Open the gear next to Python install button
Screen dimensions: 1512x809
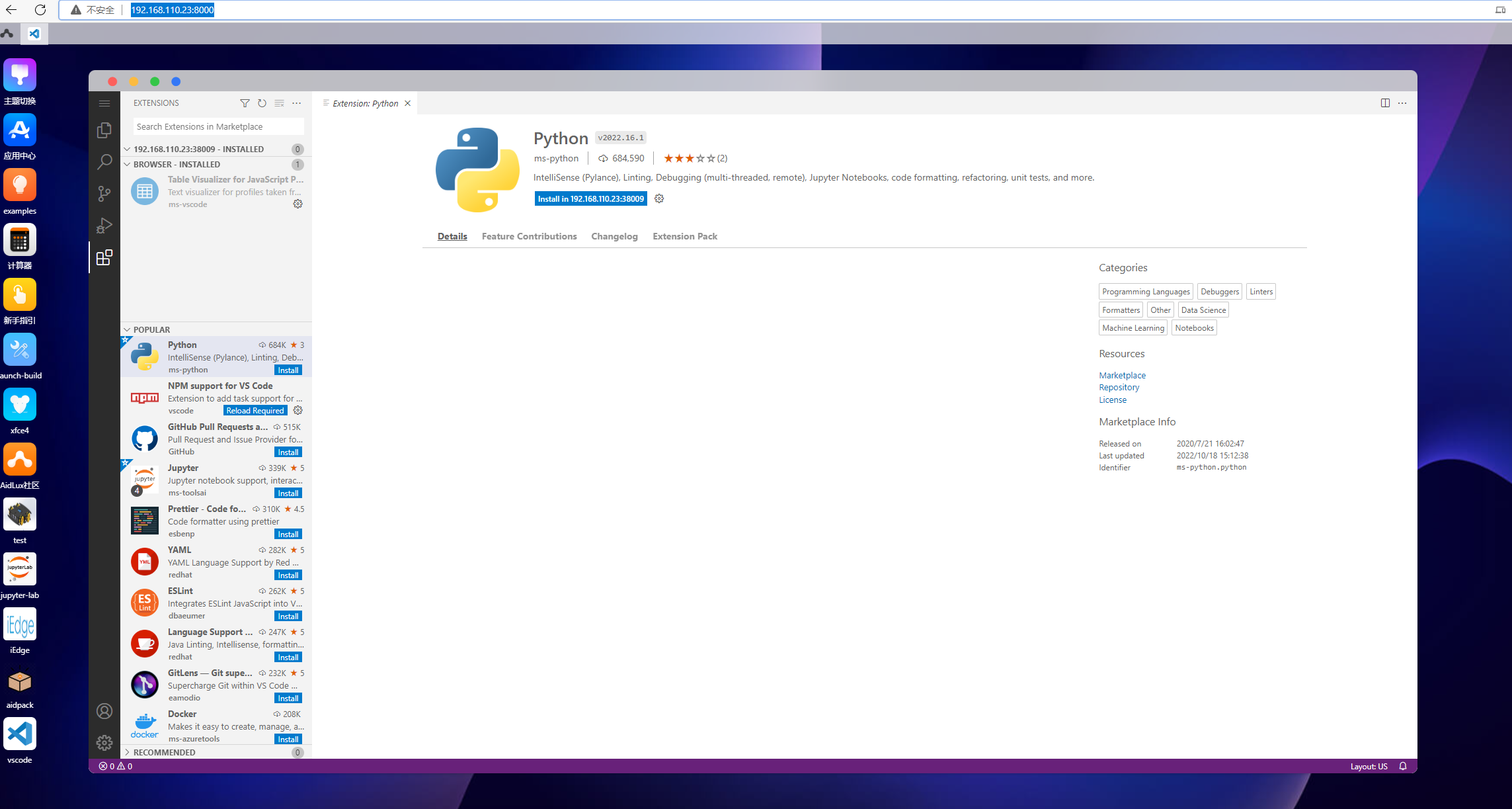659,198
